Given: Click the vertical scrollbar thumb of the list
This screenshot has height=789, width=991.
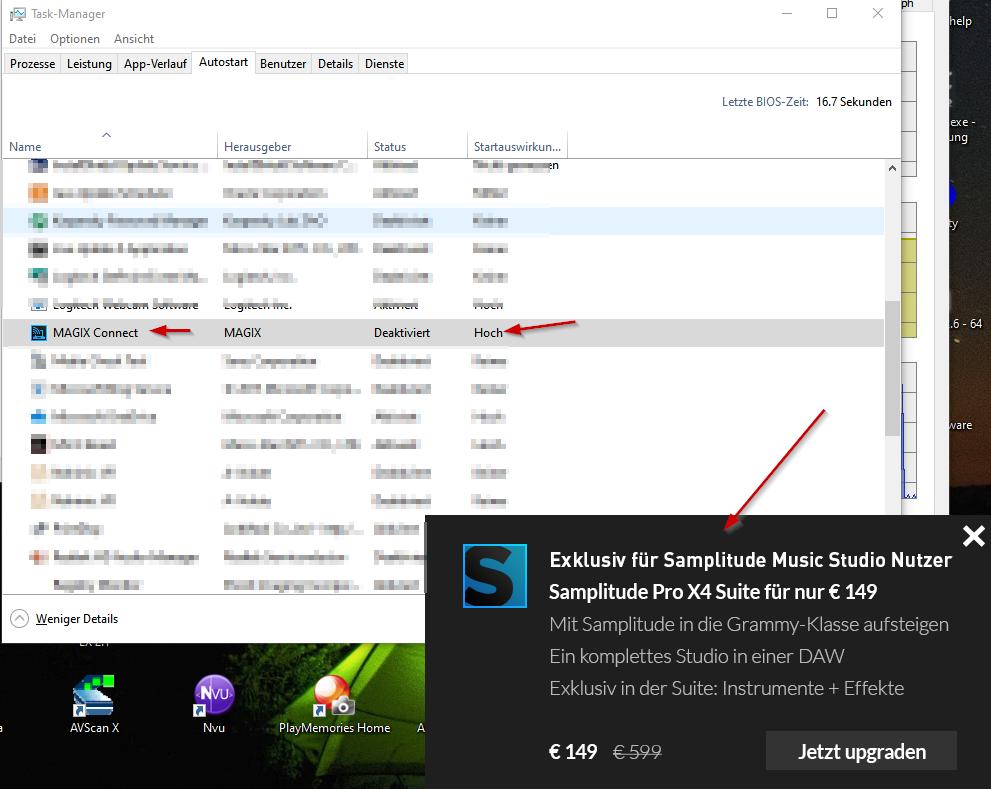Looking at the screenshot, I should click(892, 368).
